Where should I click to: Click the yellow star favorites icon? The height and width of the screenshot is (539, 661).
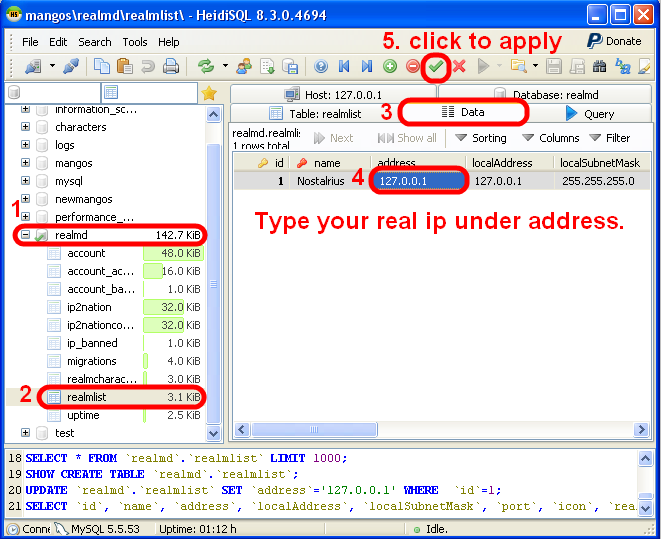208,93
